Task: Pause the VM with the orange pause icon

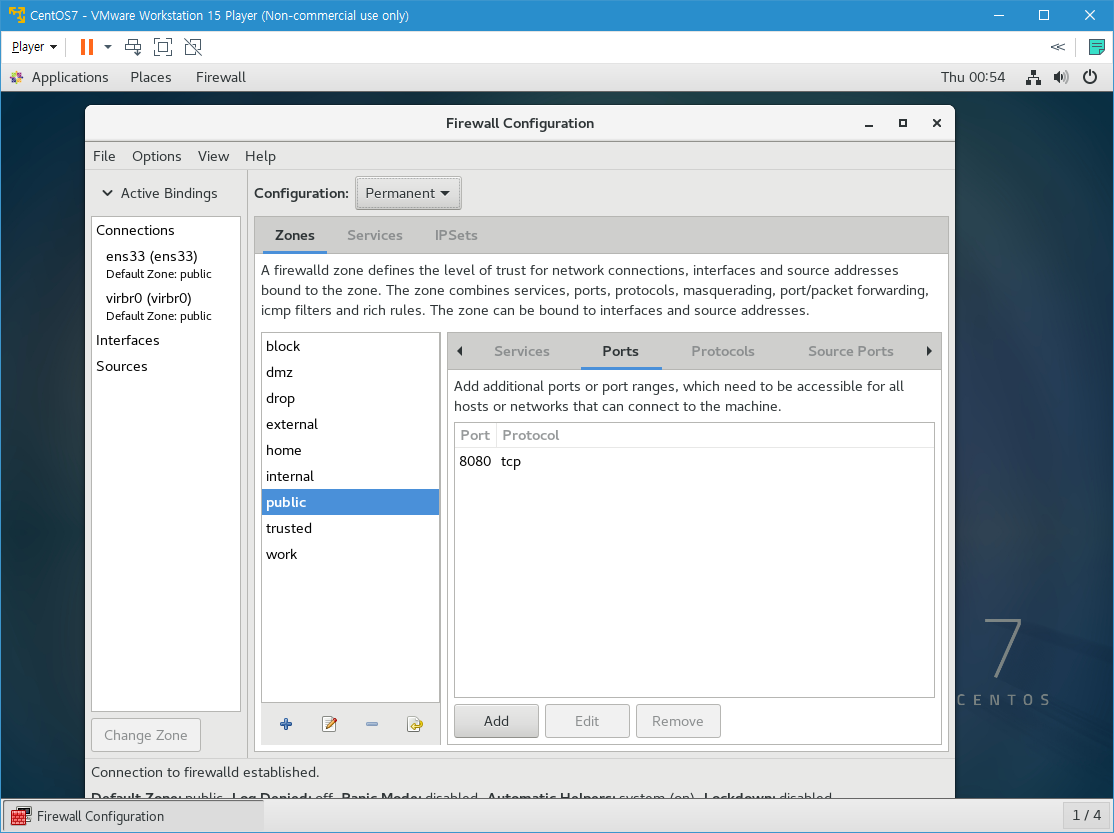Action: (87, 47)
